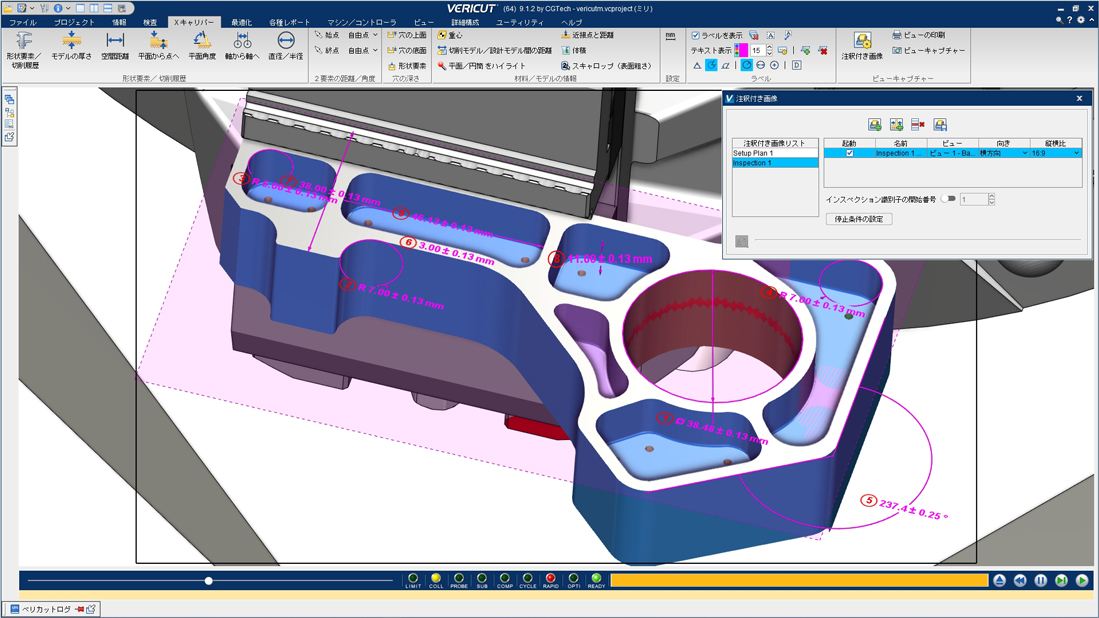Click the rewind simulation button
The width and height of the screenshot is (1099, 618).
coord(1020,580)
